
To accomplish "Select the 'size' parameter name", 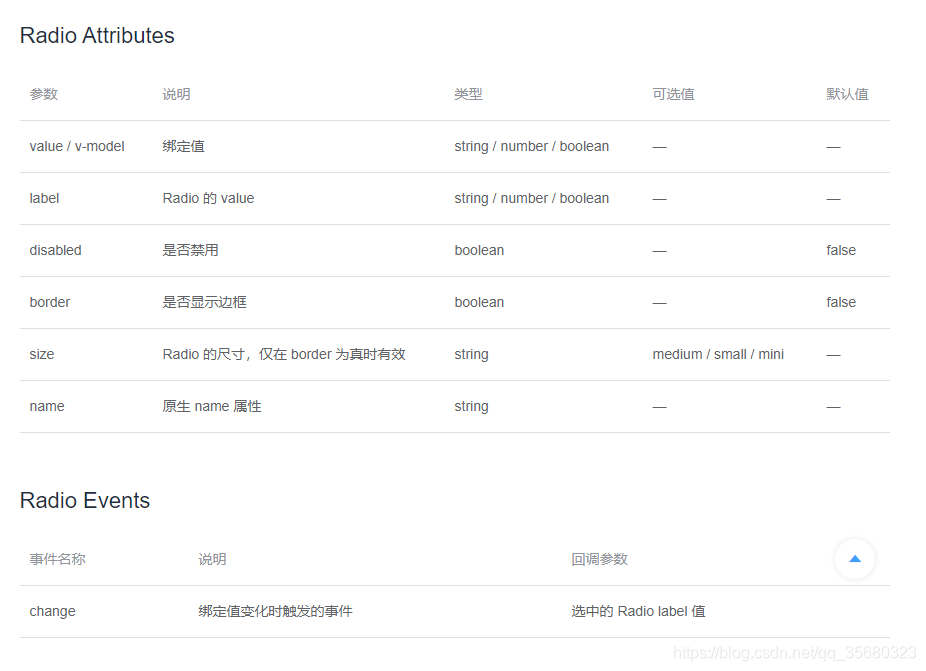I will pyautogui.click(x=41, y=354).
